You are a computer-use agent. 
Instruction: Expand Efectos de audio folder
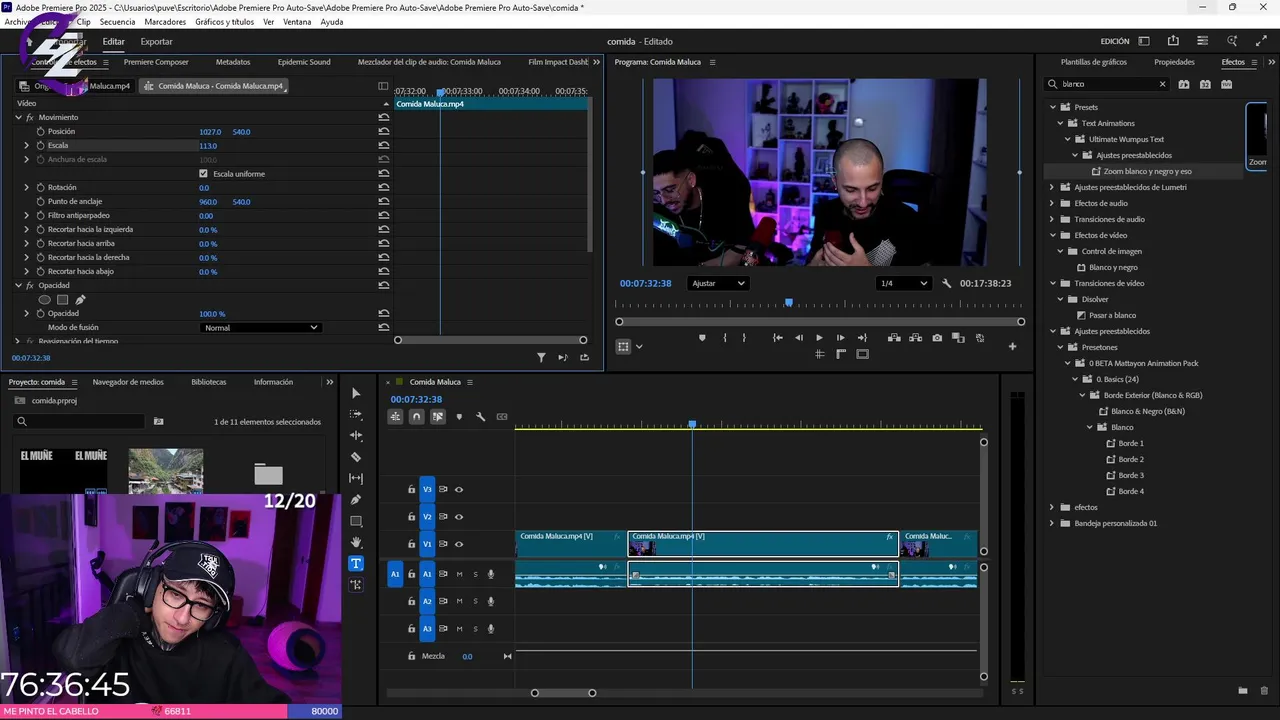coord(1052,203)
